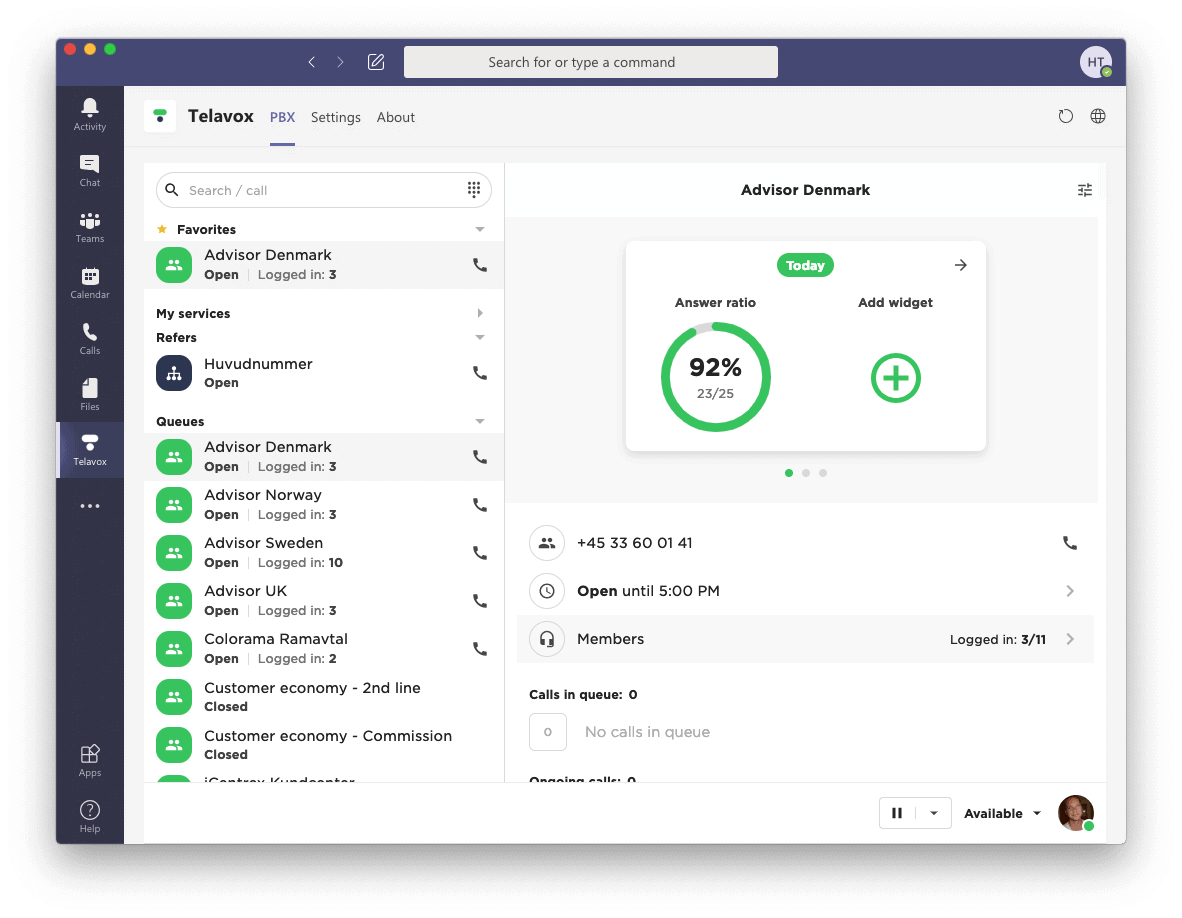Click the compose new message icon
This screenshot has height=918, width=1182.
point(376,62)
